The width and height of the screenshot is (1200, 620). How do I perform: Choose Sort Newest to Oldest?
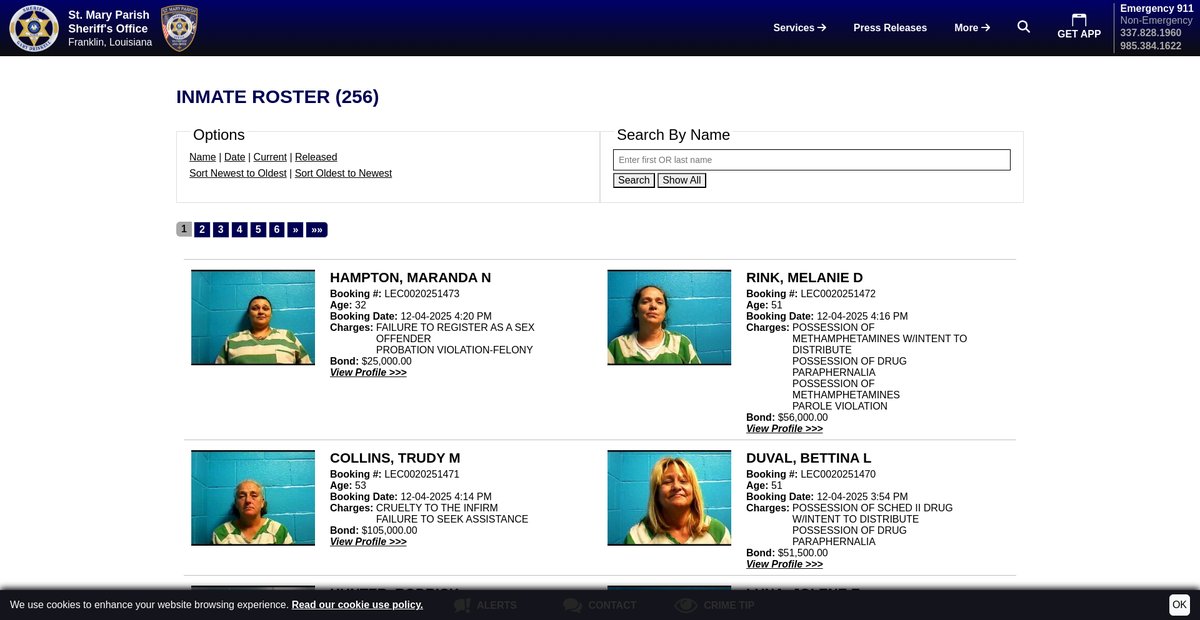(x=238, y=173)
